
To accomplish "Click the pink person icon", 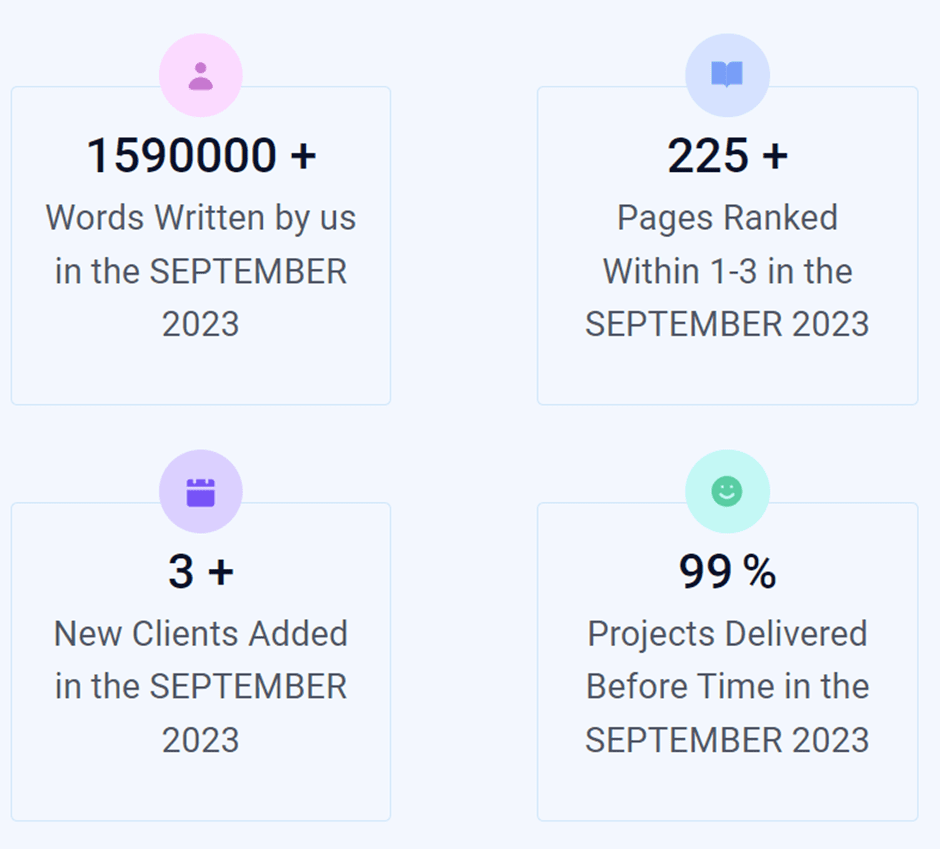I will pos(200,76).
